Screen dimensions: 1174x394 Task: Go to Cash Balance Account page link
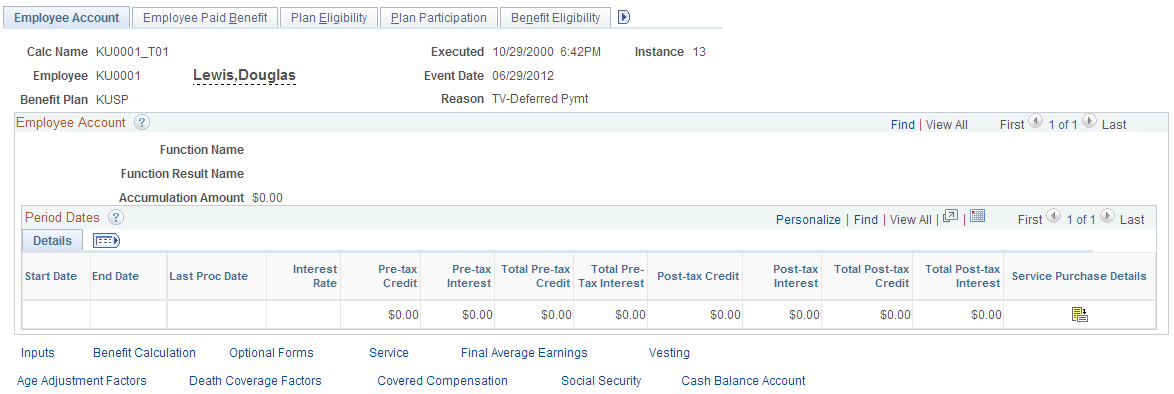point(743,381)
